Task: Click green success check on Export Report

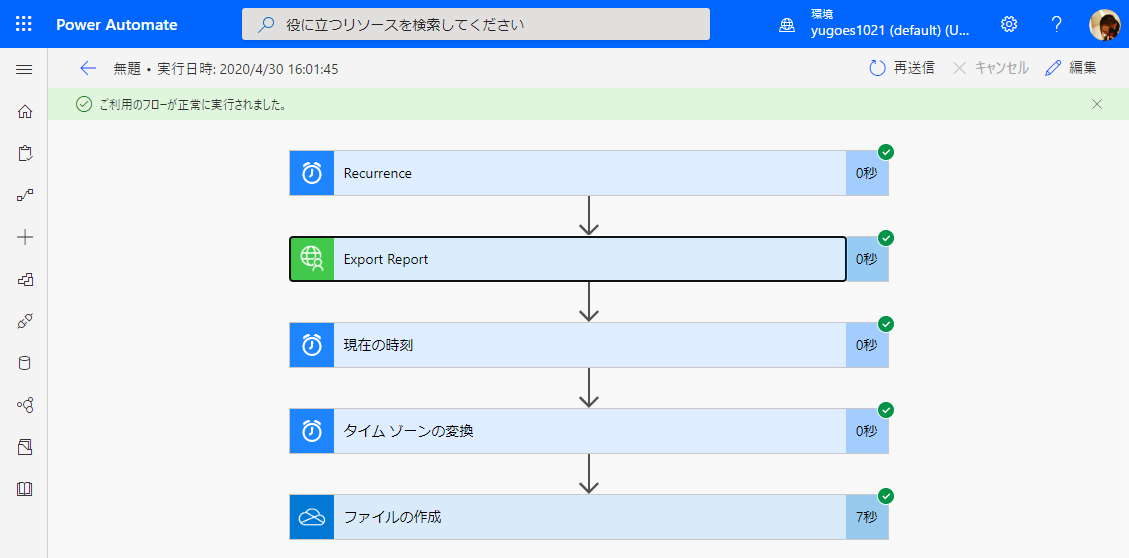Action: (886, 238)
